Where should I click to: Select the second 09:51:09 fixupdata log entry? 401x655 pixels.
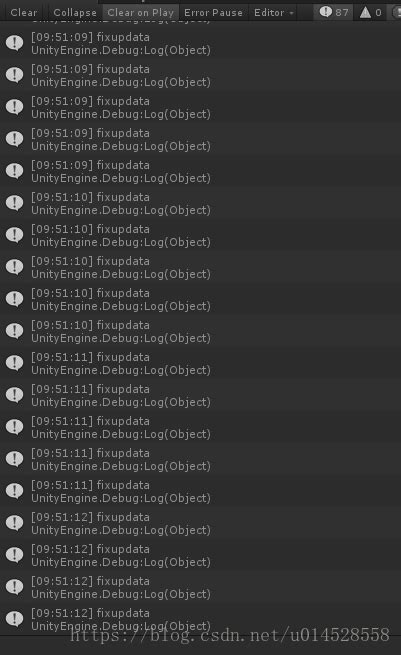click(200, 75)
